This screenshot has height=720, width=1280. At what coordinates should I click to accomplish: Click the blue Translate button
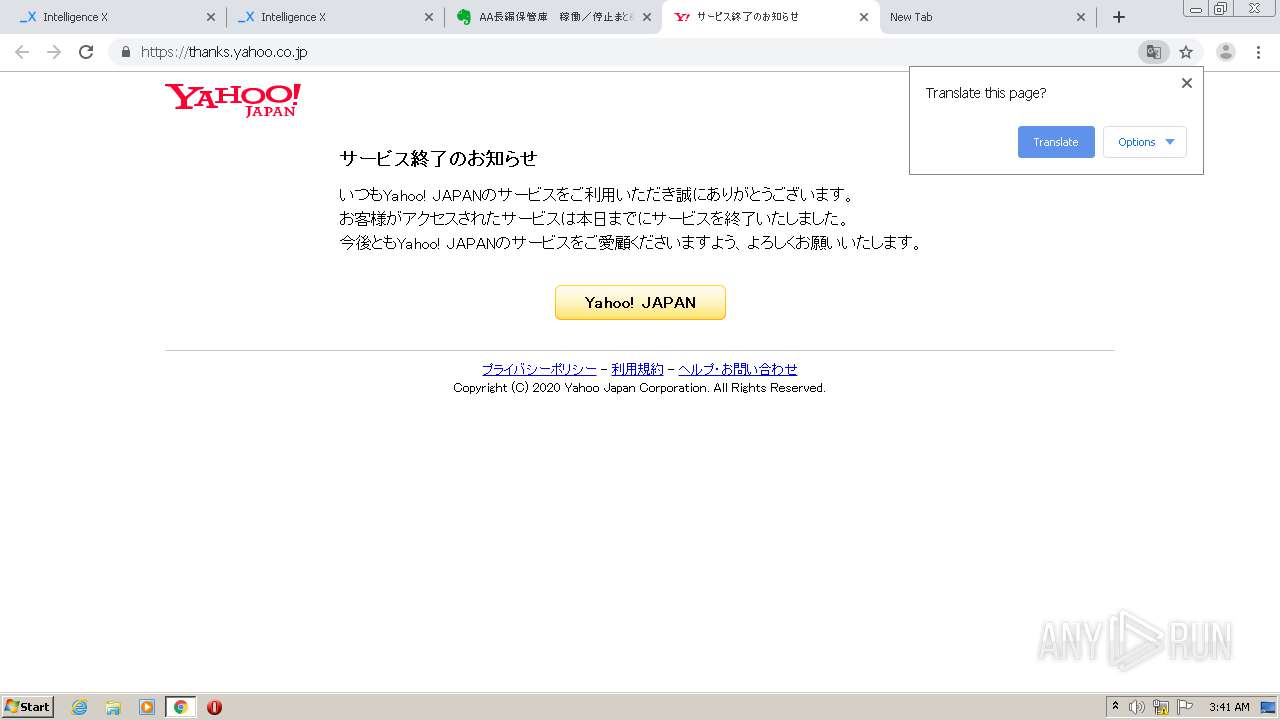pos(1056,142)
